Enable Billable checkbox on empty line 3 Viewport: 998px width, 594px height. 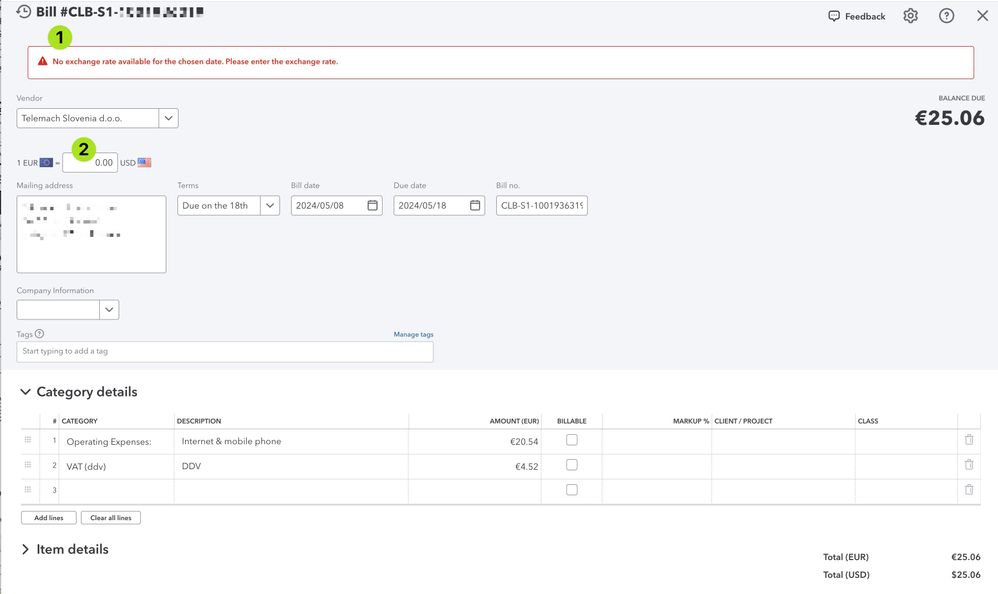pyautogui.click(x=571, y=490)
